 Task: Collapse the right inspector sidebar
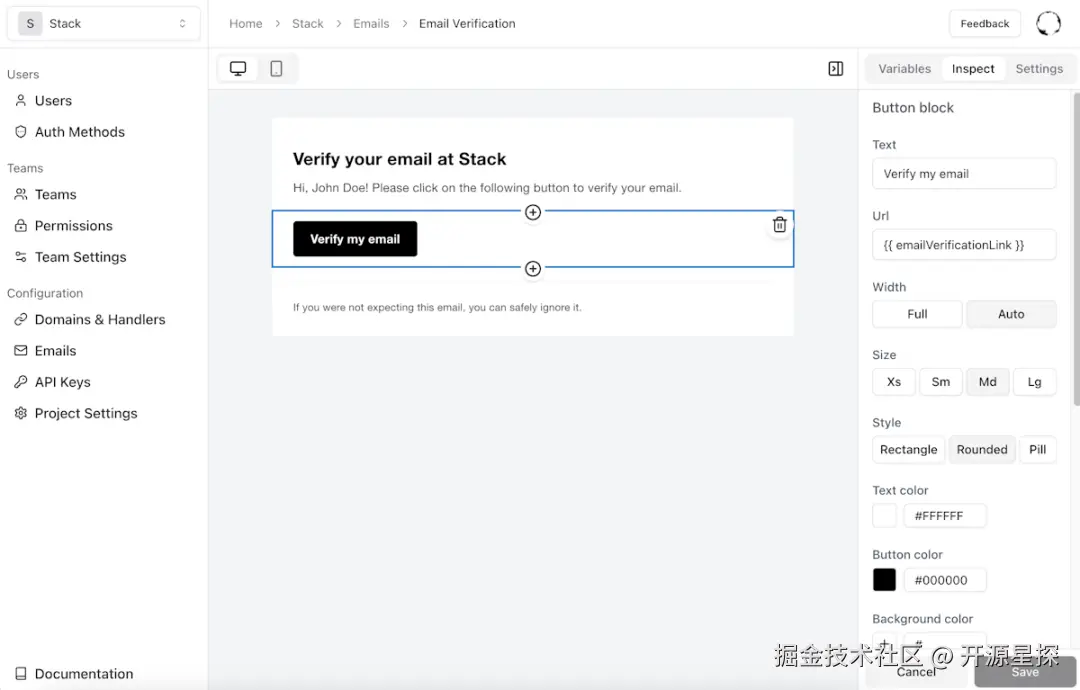point(835,69)
